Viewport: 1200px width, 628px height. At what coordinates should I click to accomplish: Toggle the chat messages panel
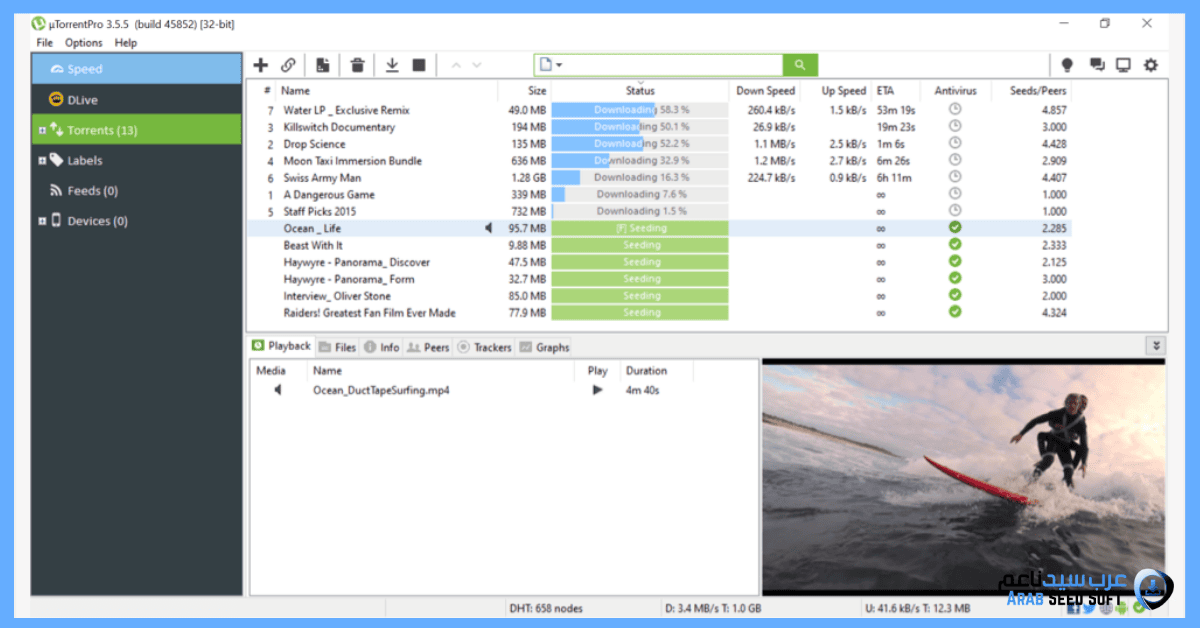tap(1096, 64)
